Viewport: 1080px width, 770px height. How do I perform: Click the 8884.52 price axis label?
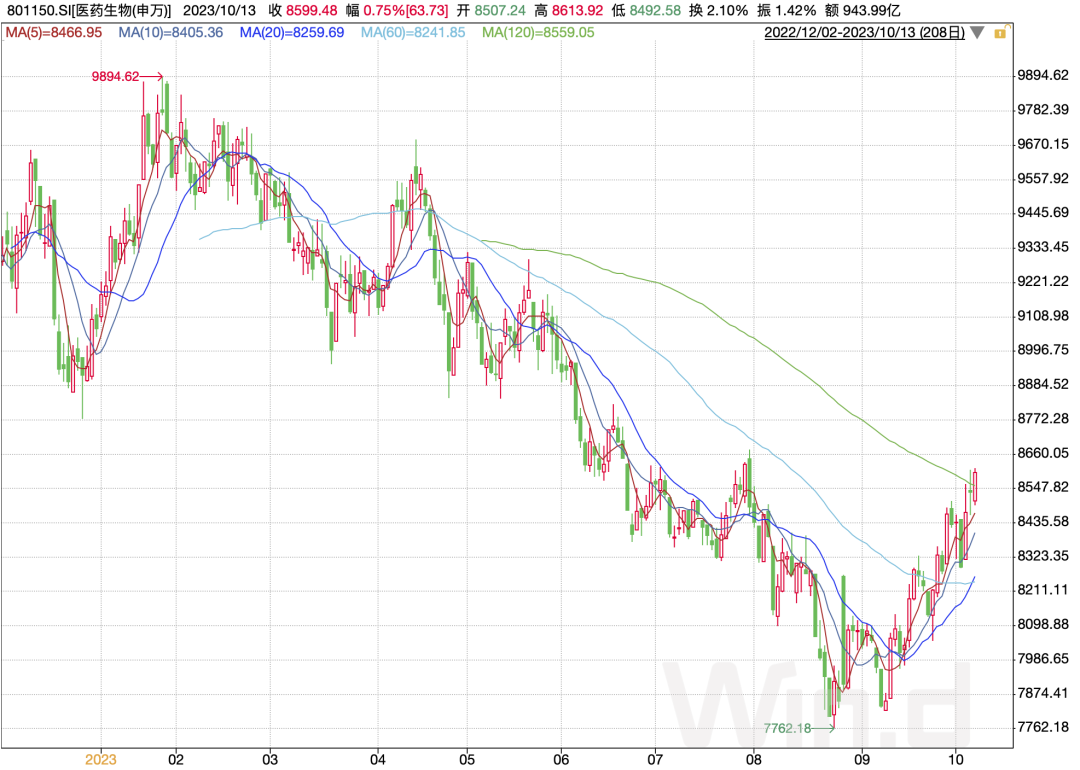point(1043,384)
